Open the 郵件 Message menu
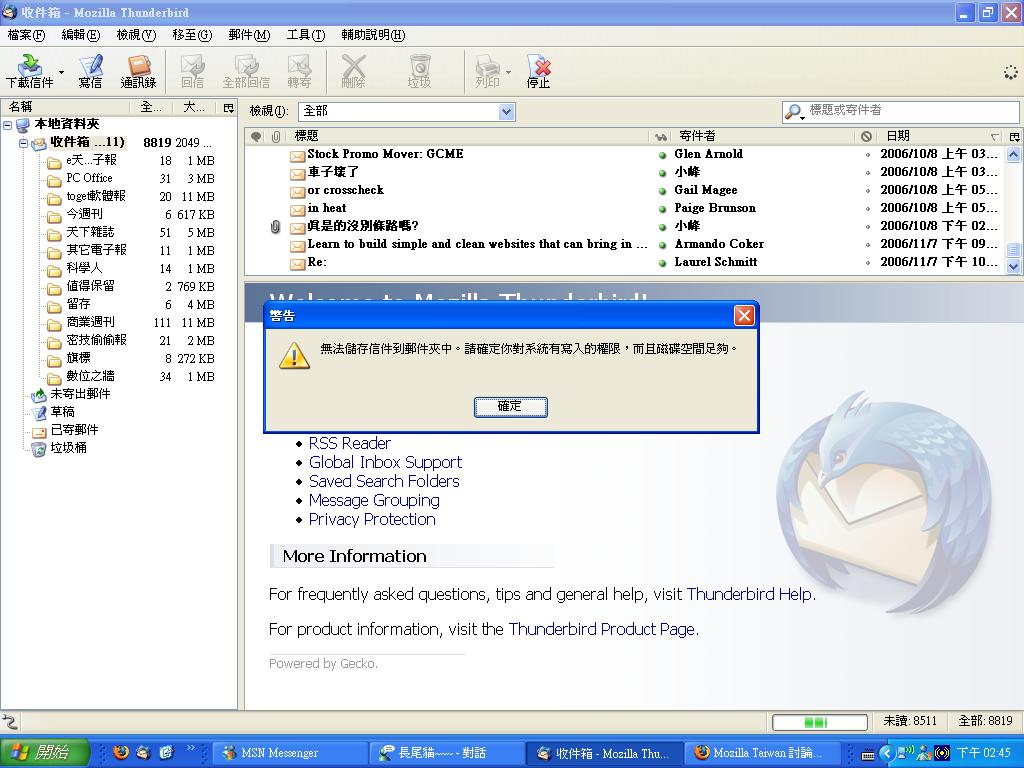The height and width of the screenshot is (768, 1024). [x=249, y=35]
